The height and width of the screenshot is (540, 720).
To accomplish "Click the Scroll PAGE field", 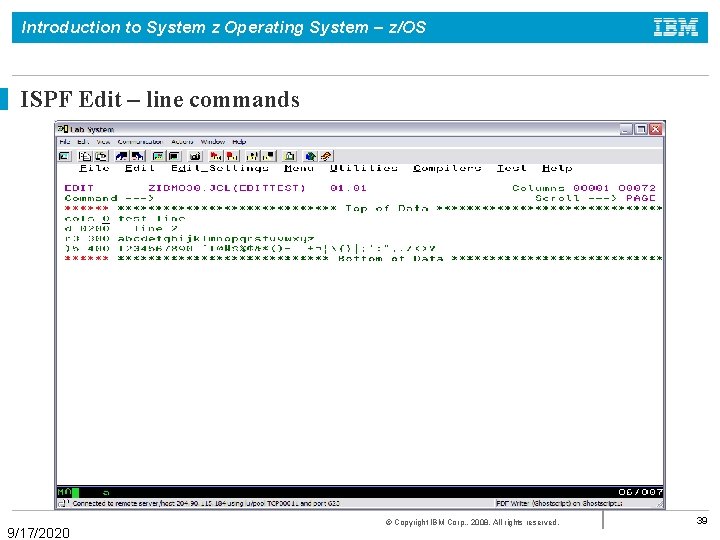I will (x=641, y=198).
